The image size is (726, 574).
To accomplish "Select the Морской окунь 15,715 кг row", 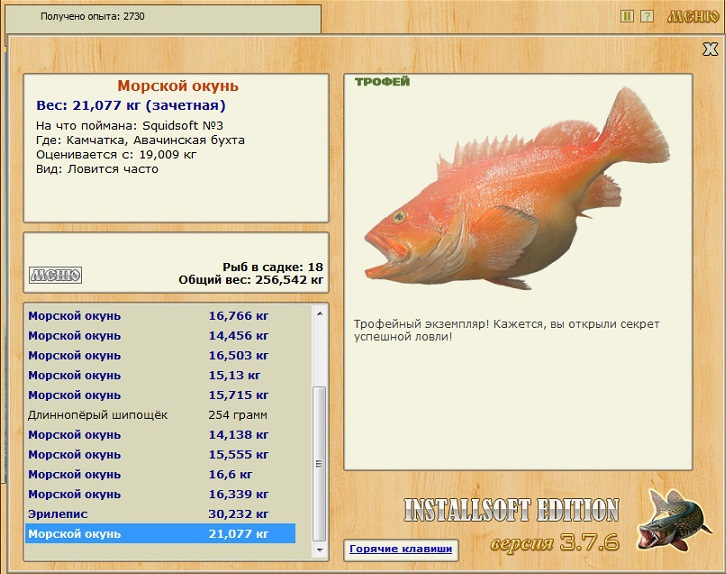I will coord(160,395).
